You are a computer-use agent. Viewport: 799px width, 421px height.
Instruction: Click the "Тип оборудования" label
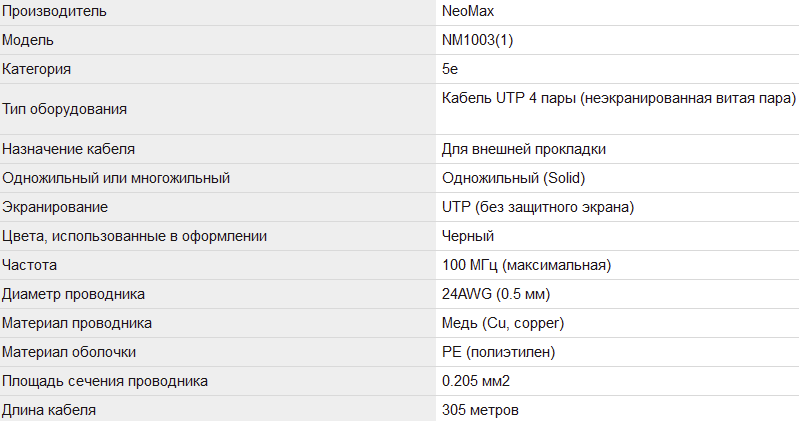click(x=64, y=109)
